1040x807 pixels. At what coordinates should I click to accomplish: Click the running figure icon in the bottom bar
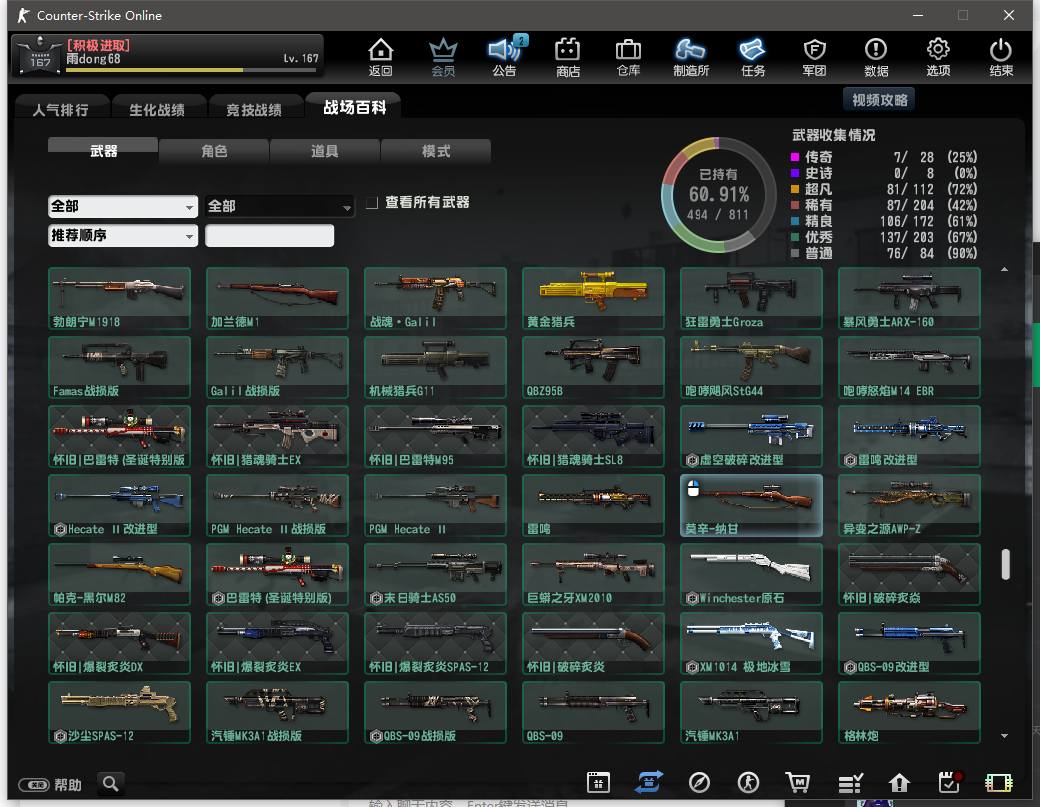click(748, 783)
